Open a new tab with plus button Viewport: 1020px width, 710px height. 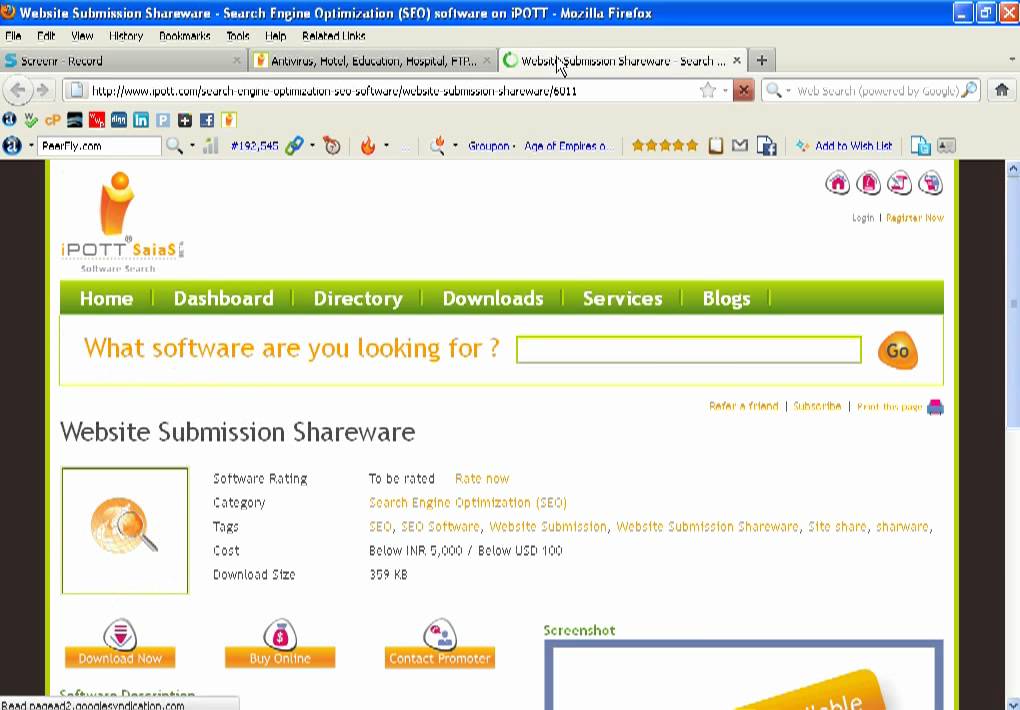click(x=762, y=61)
